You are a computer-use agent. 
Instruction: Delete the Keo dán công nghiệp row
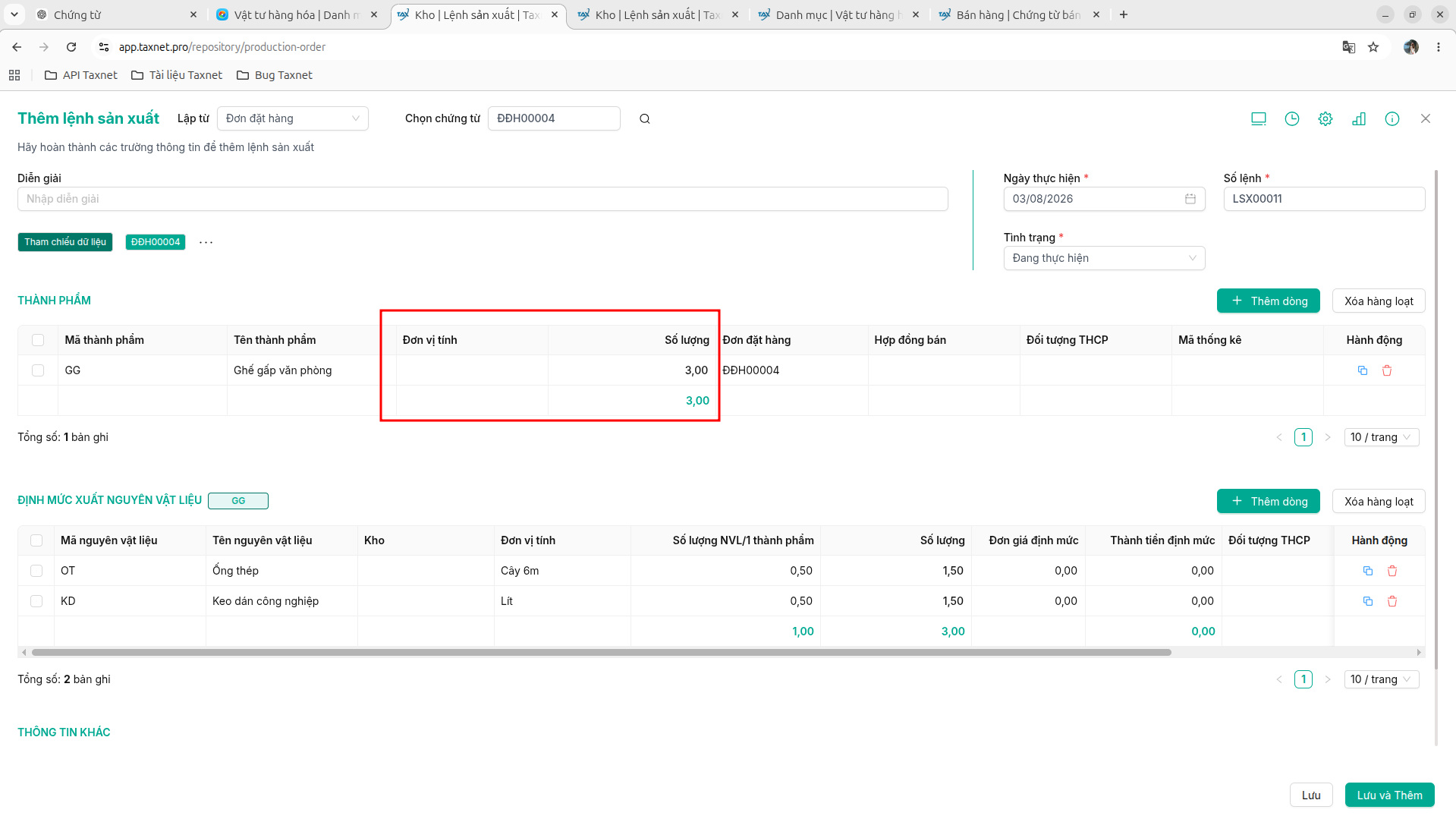coord(1392,601)
